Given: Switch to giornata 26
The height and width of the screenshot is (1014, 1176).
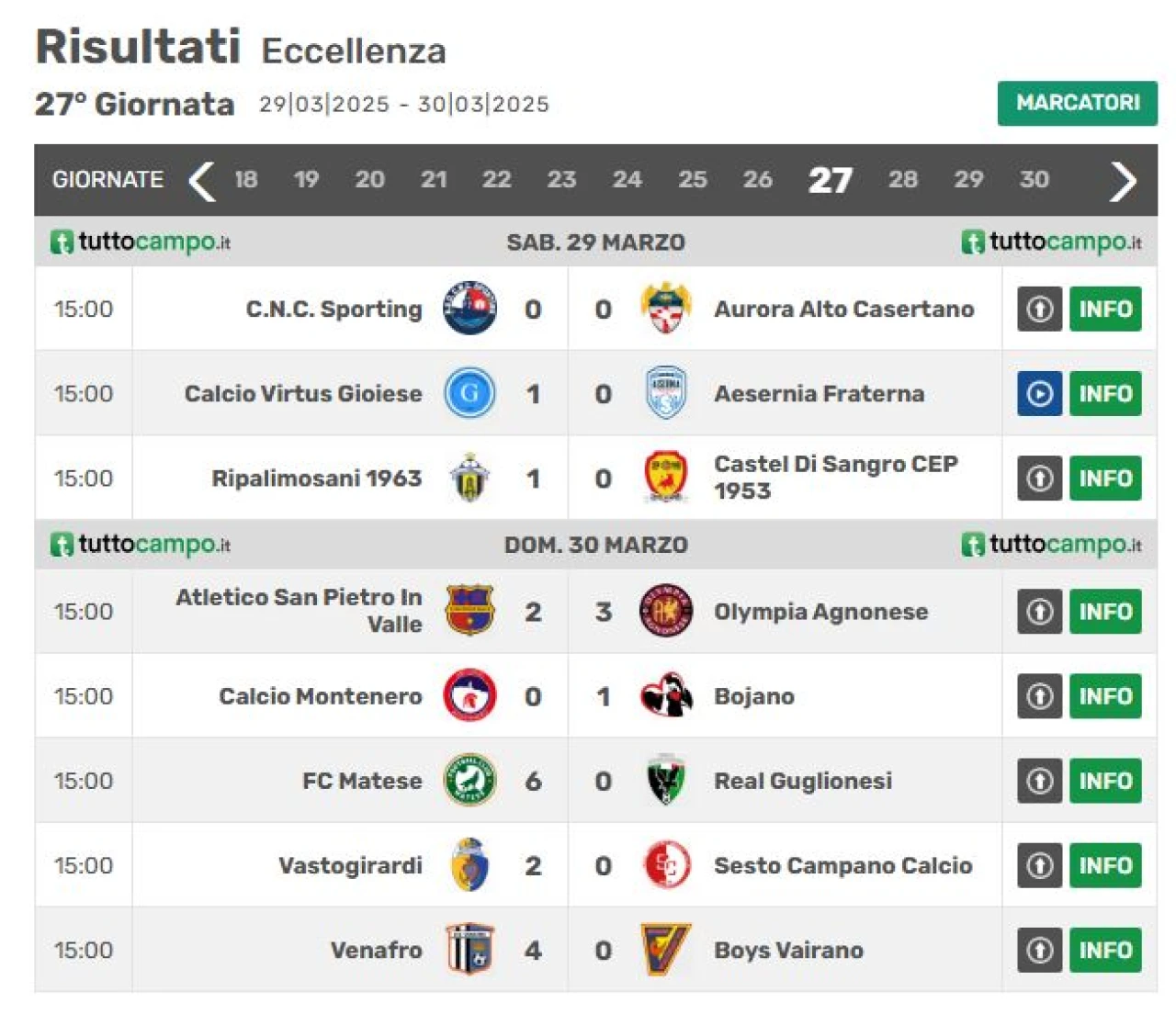Looking at the screenshot, I should [x=758, y=179].
